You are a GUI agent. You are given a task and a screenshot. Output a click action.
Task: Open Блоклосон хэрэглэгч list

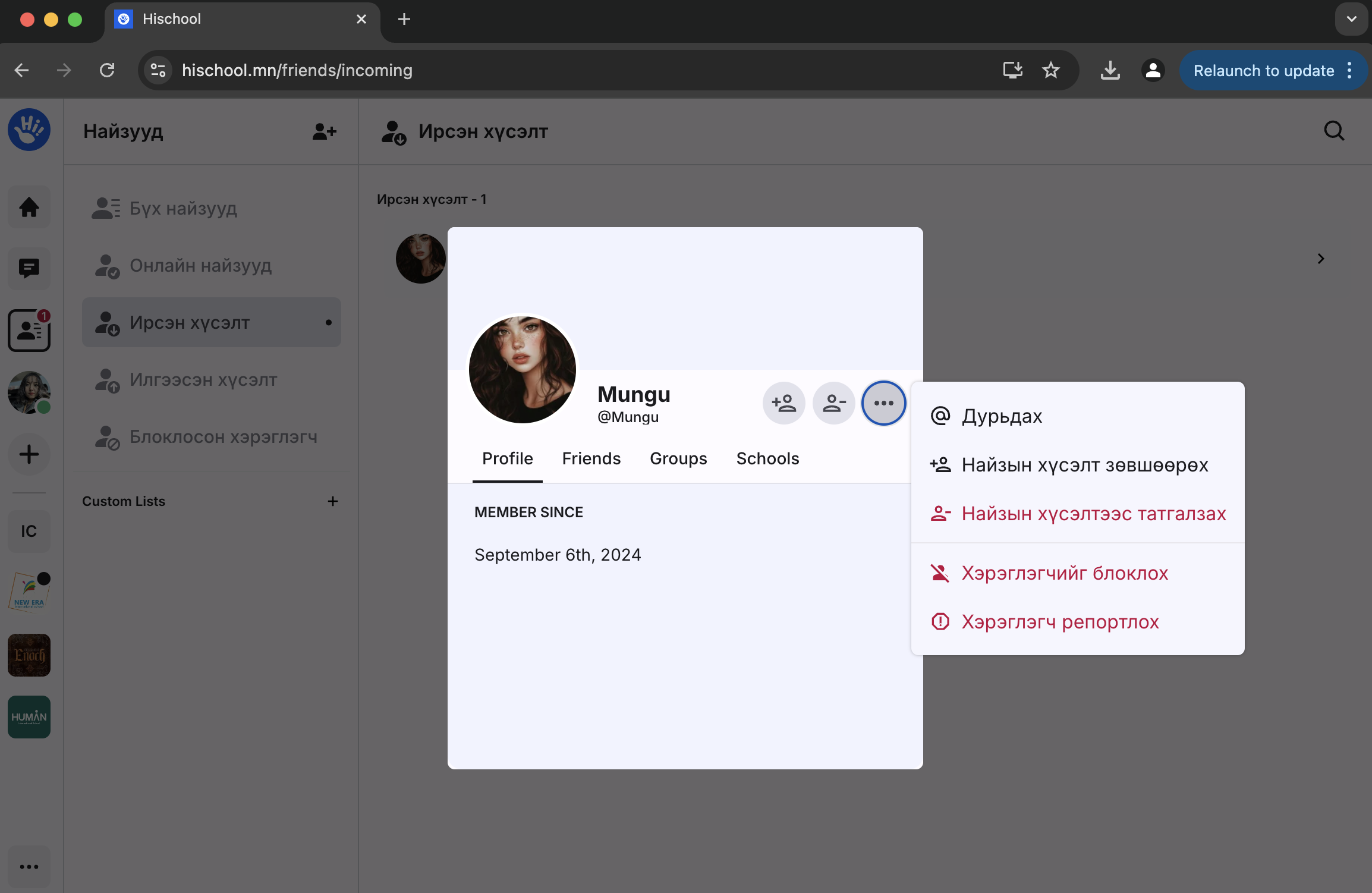click(223, 437)
